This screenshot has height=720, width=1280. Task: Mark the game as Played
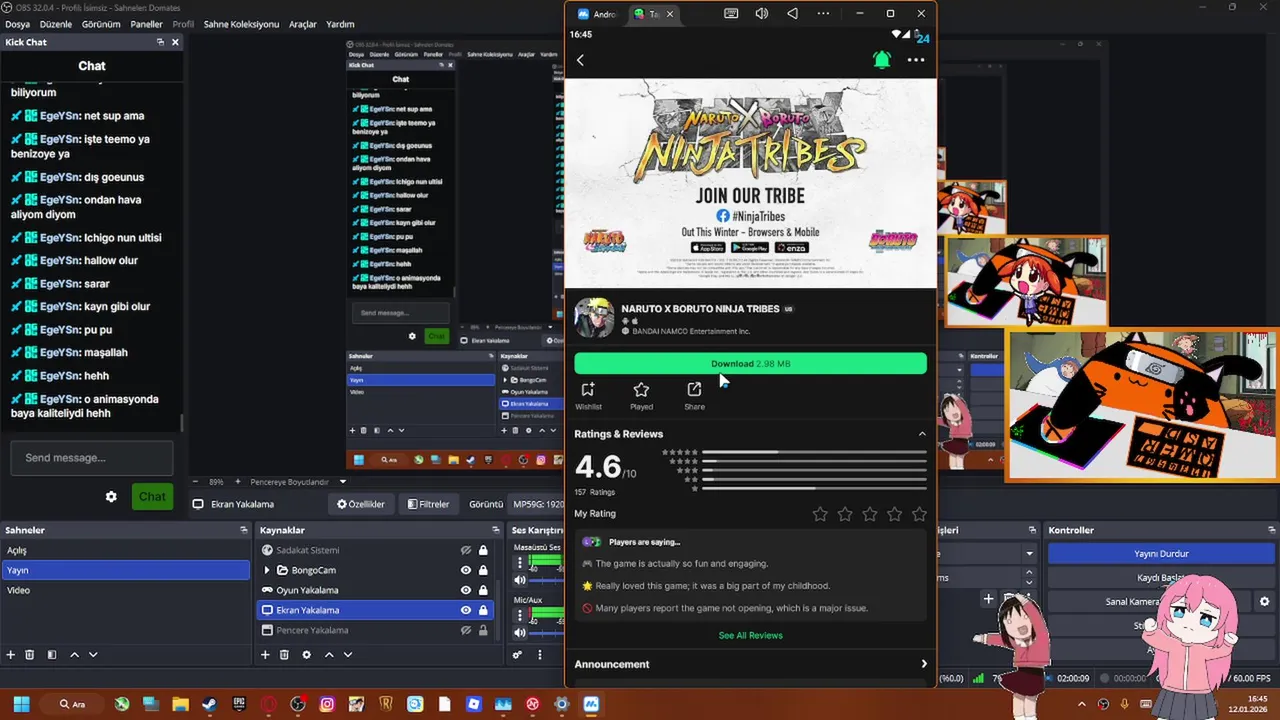click(641, 395)
